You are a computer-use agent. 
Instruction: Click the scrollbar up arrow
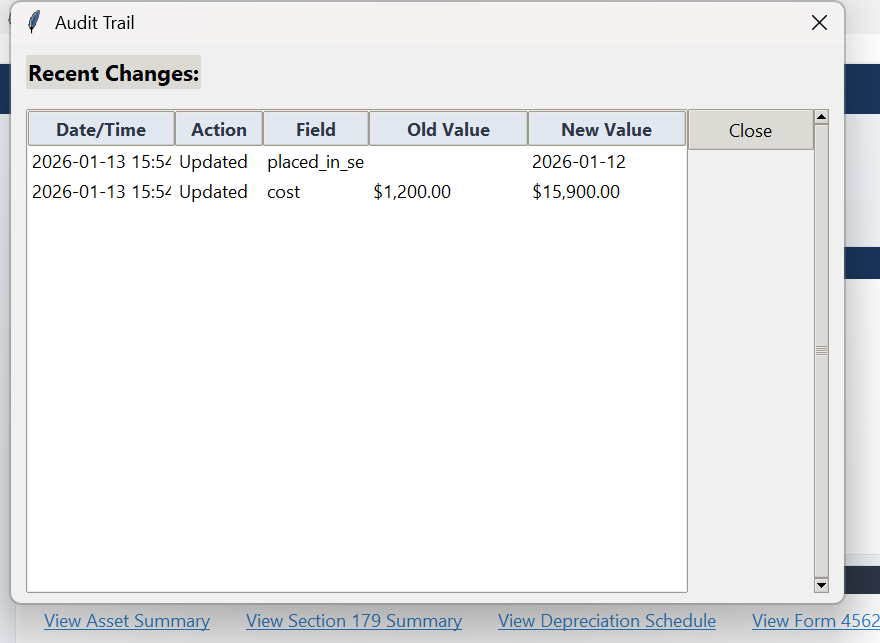(821, 115)
